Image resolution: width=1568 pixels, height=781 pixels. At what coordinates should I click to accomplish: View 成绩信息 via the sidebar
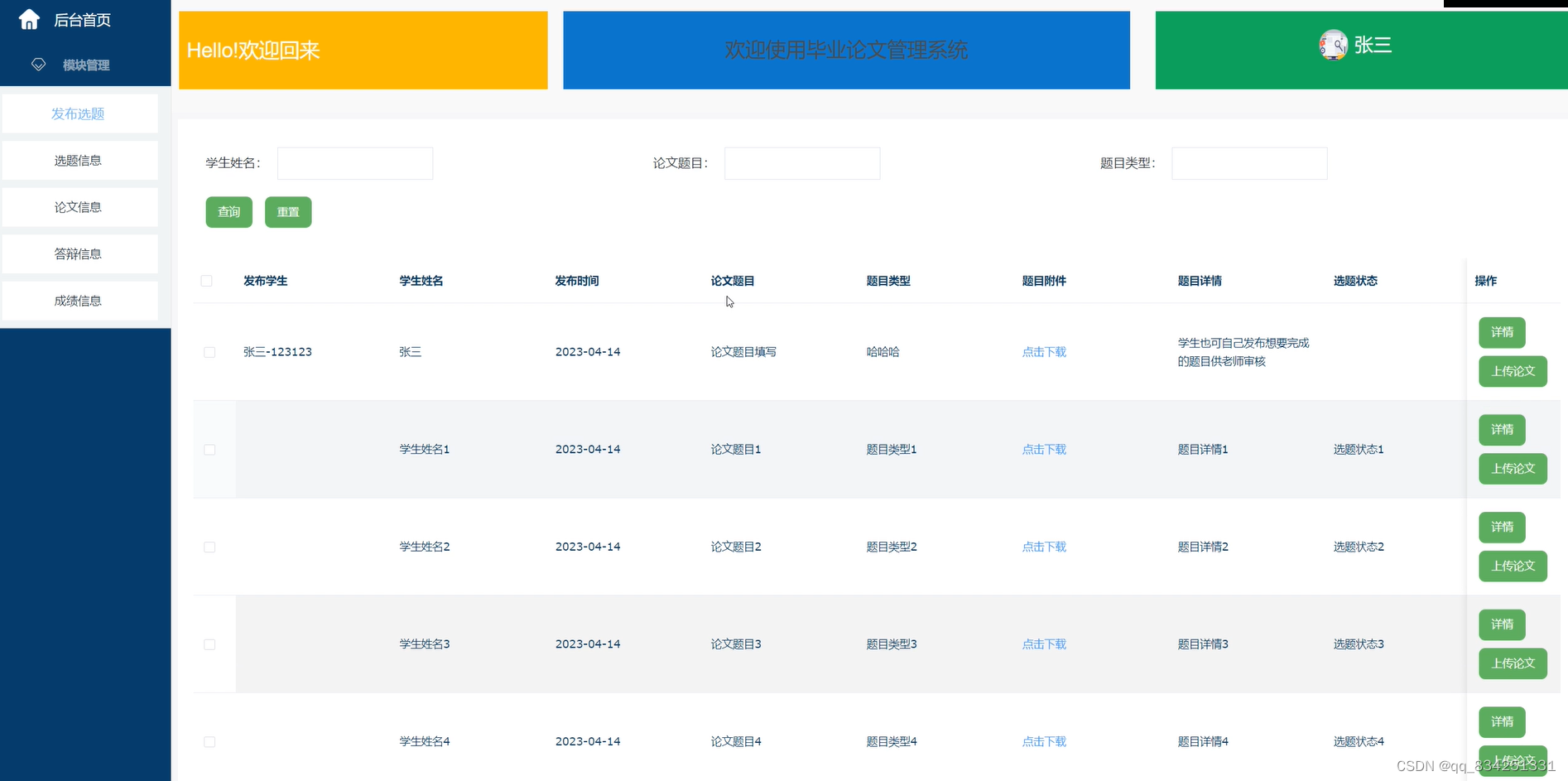point(79,300)
